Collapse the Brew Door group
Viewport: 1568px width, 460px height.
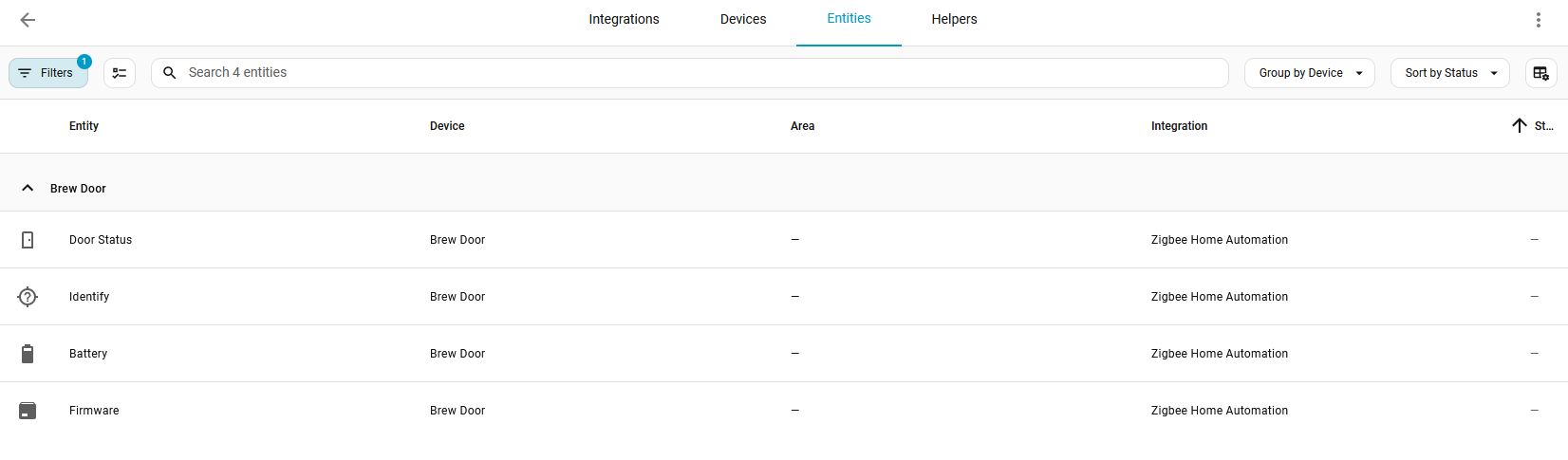(x=28, y=189)
